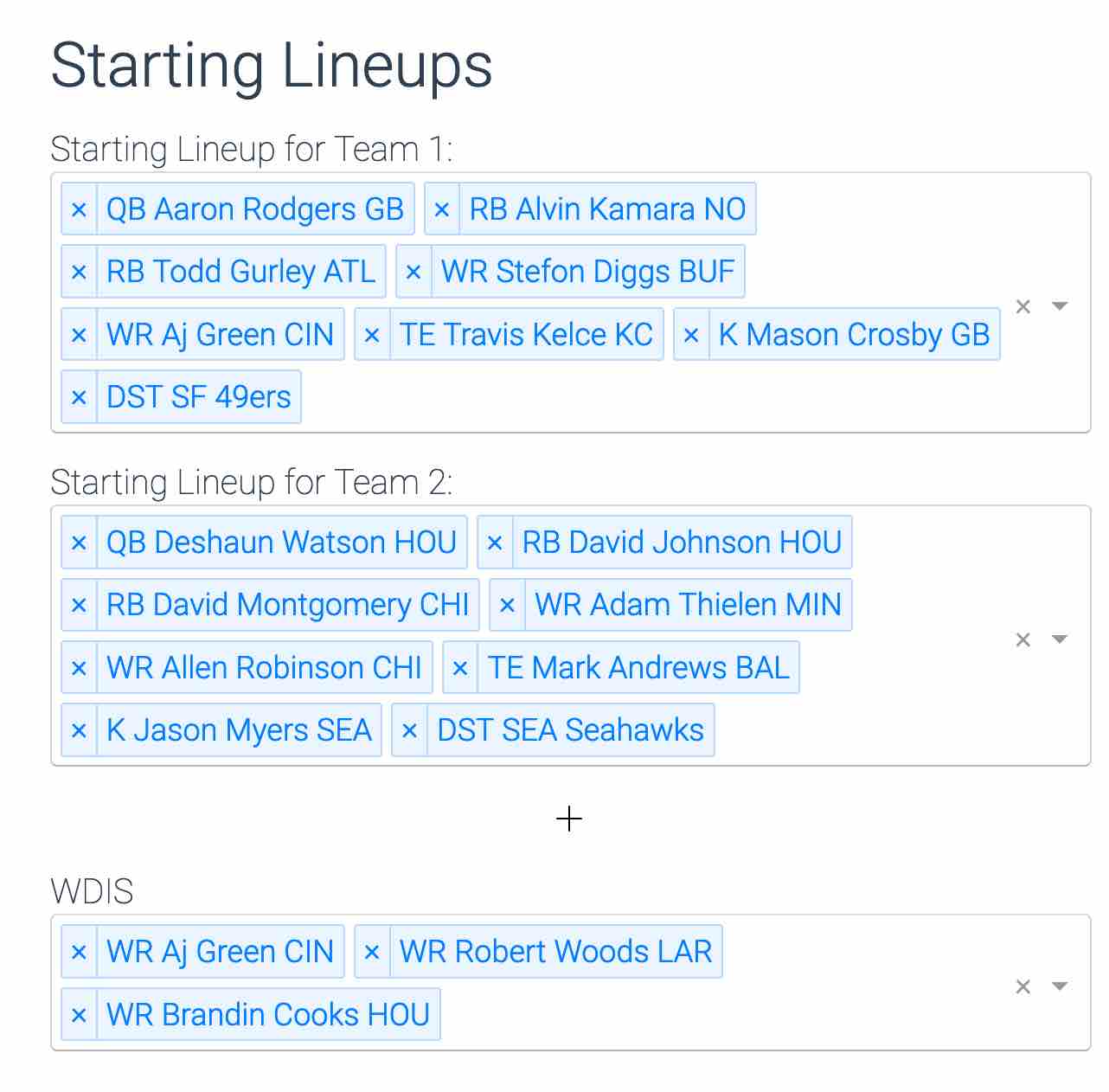
Task: Remove TE Travis Kelce KC tag
Action: pyautogui.click(x=372, y=335)
